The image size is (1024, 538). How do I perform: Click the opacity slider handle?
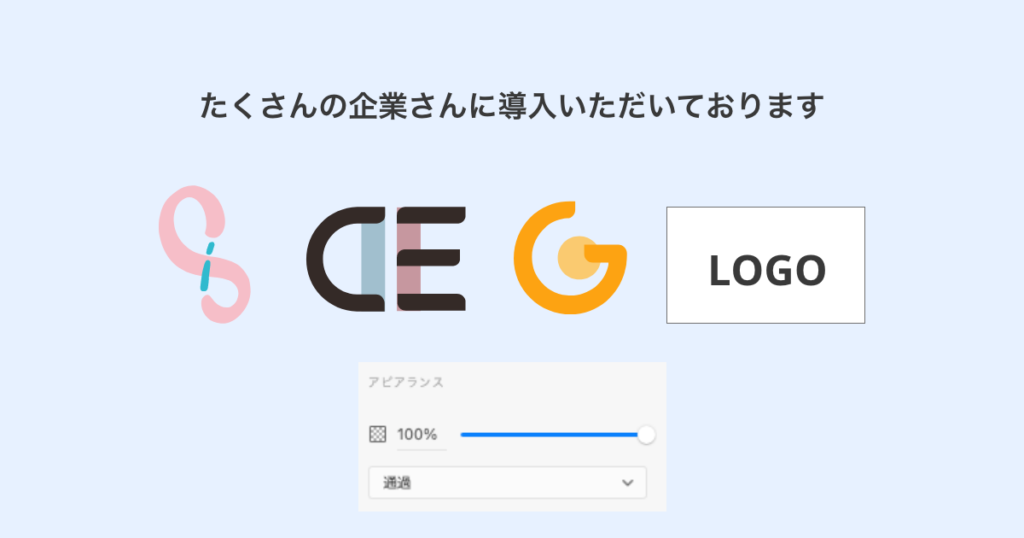click(646, 435)
